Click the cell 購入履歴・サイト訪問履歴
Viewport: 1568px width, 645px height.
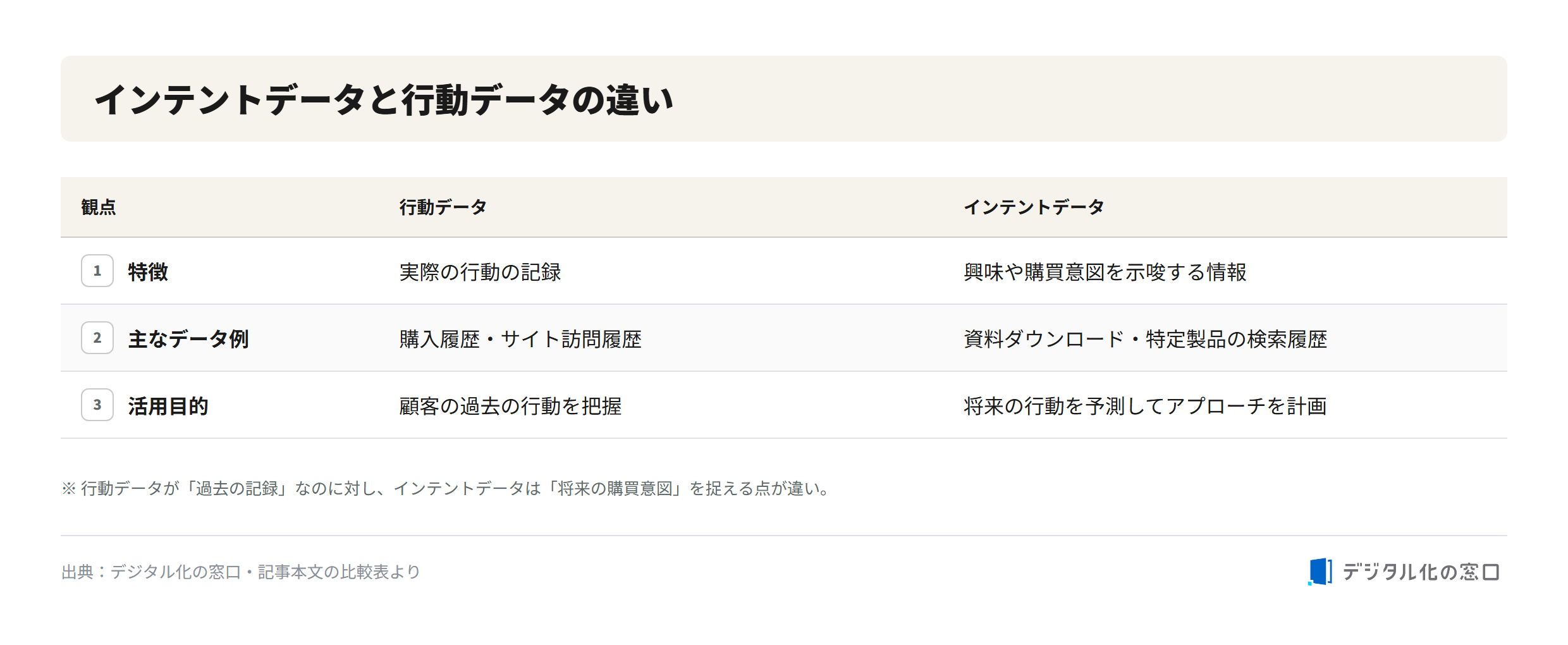pyautogui.click(x=520, y=339)
